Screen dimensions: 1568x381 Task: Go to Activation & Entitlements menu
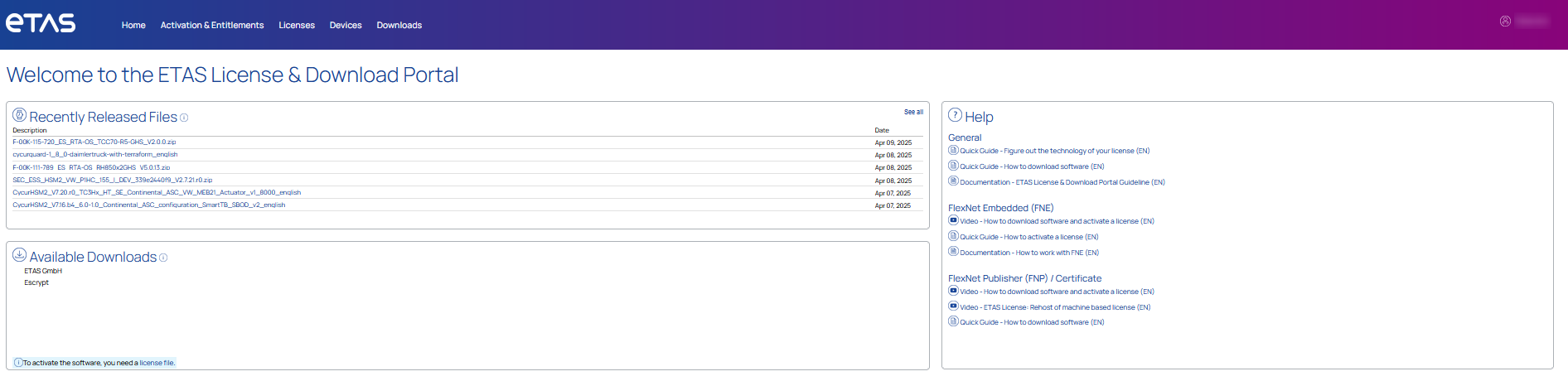coord(212,26)
